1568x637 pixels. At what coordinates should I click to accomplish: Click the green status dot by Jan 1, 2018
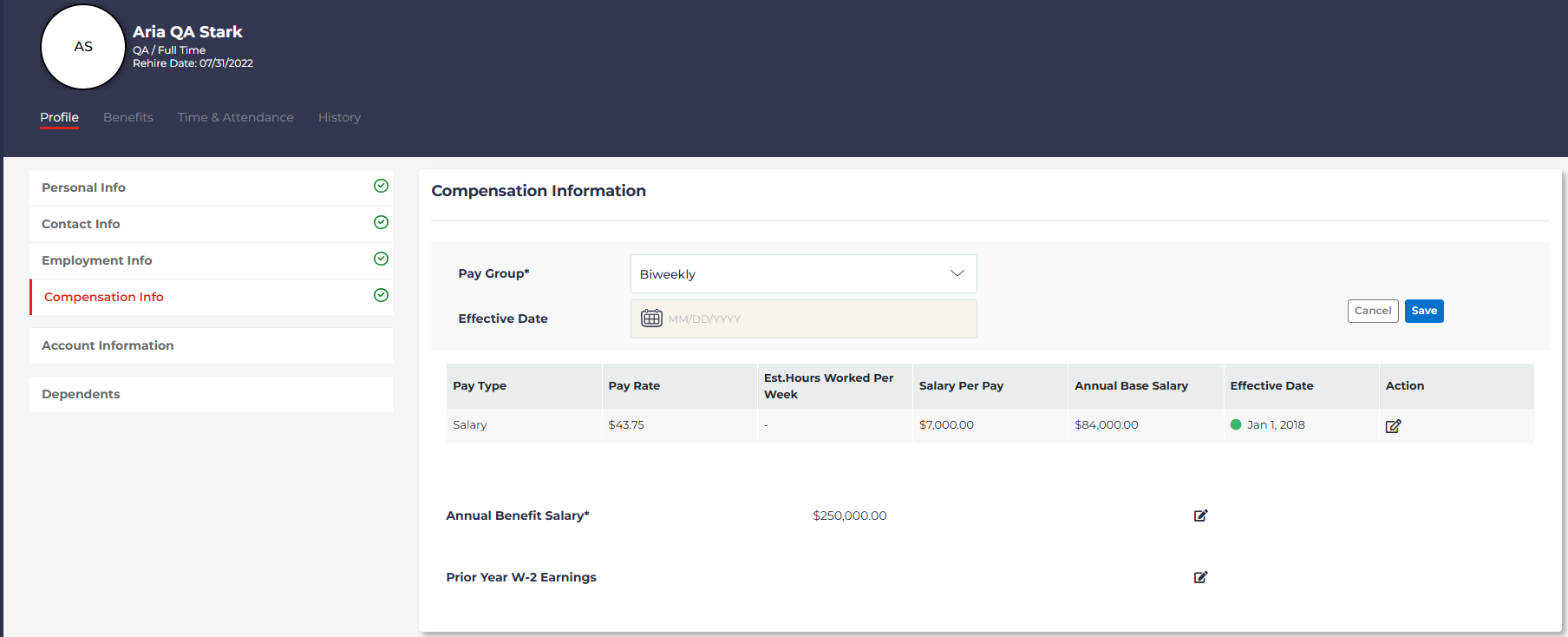tap(1236, 424)
